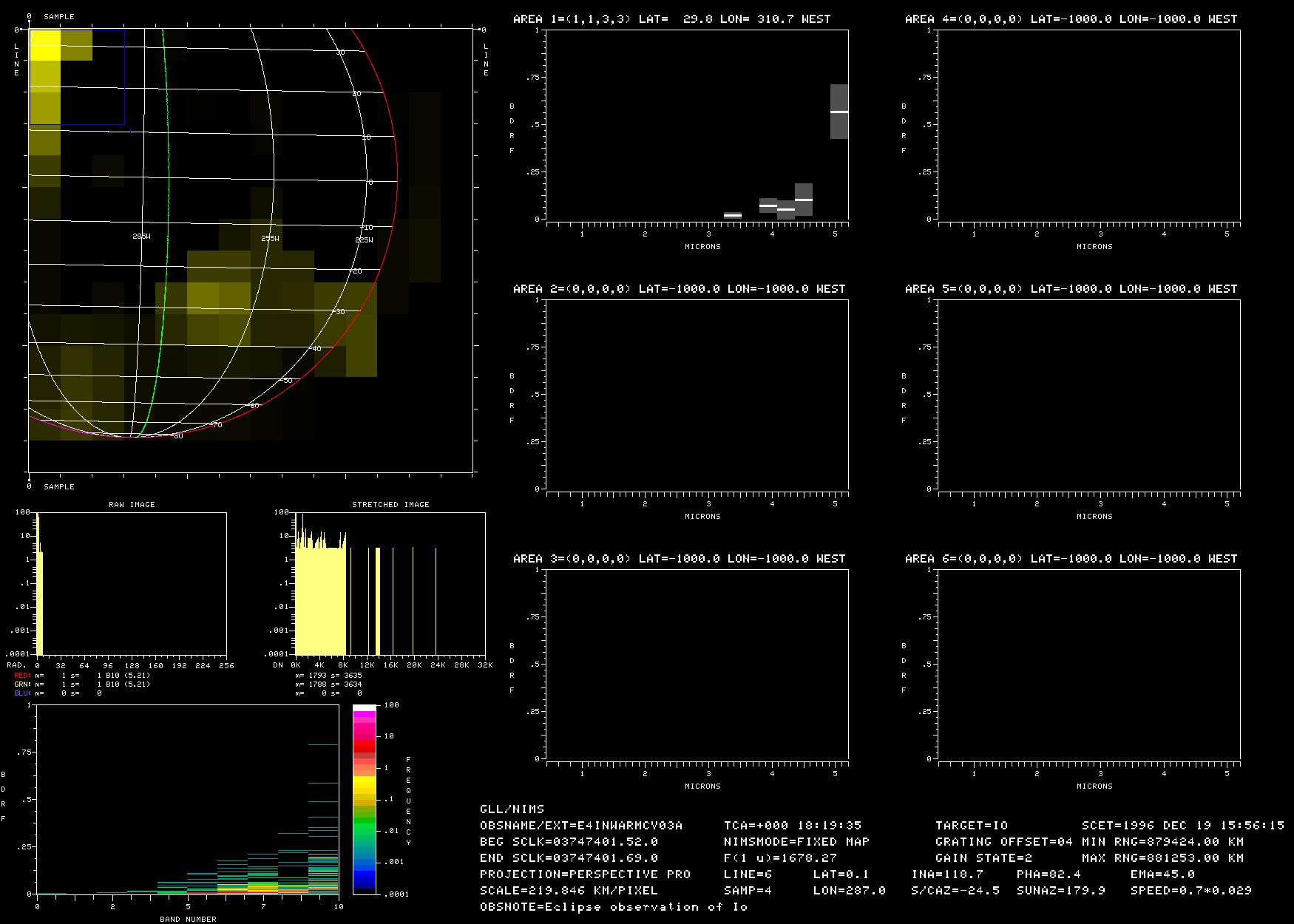Select the AREA 3 spectrum plot panel
The width and height of the screenshot is (1294, 924).
pyautogui.click(x=697, y=664)
